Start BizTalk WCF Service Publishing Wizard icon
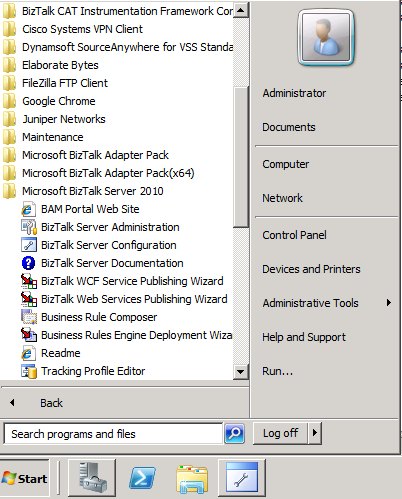Screen dimensions: 402x499 tap(29, 281)
